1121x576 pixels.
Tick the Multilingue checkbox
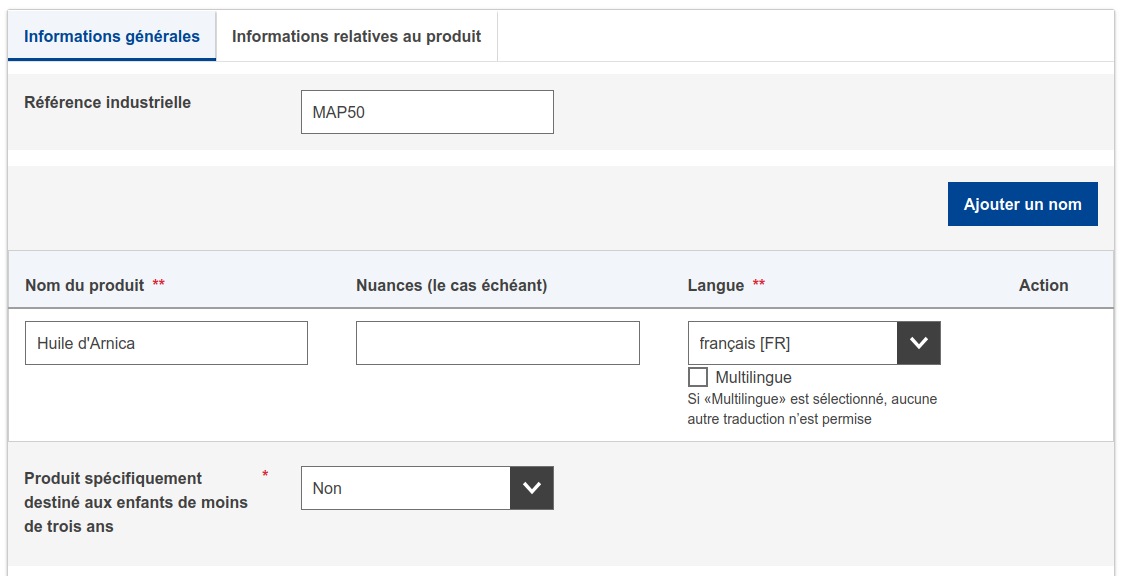coord(698,378)
